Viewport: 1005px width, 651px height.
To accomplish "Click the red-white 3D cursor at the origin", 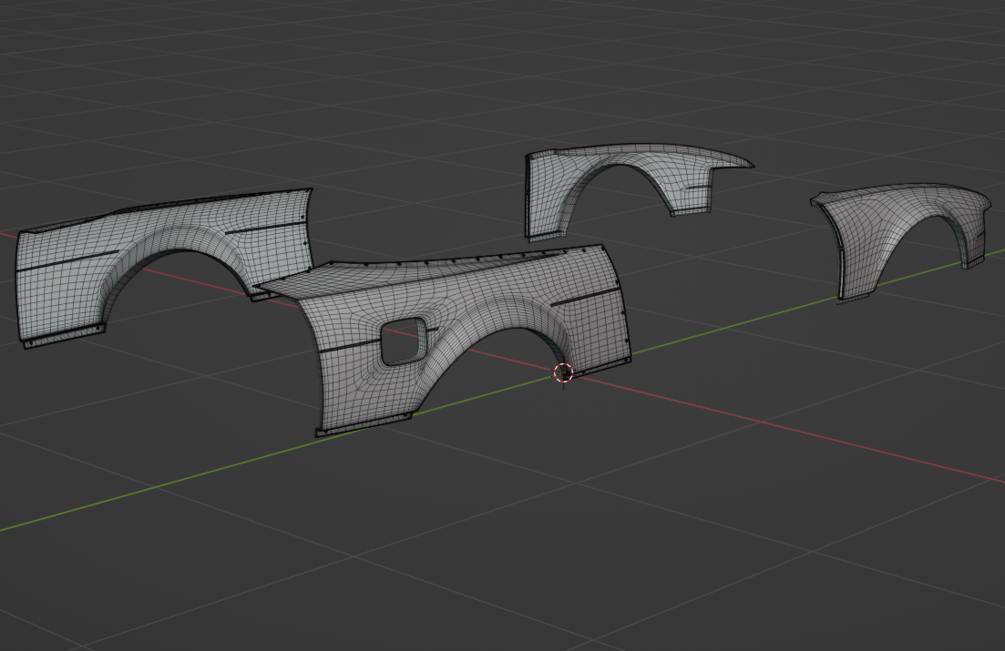I will (x=563, y=372).
